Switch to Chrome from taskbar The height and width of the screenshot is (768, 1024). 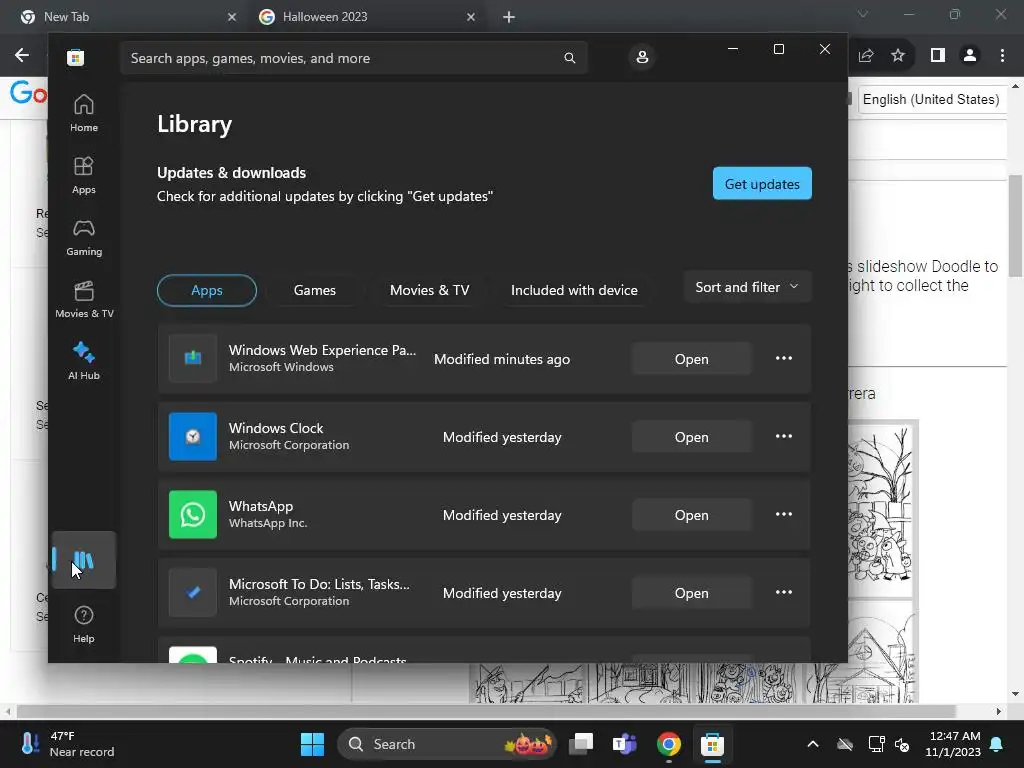[669, 744]
